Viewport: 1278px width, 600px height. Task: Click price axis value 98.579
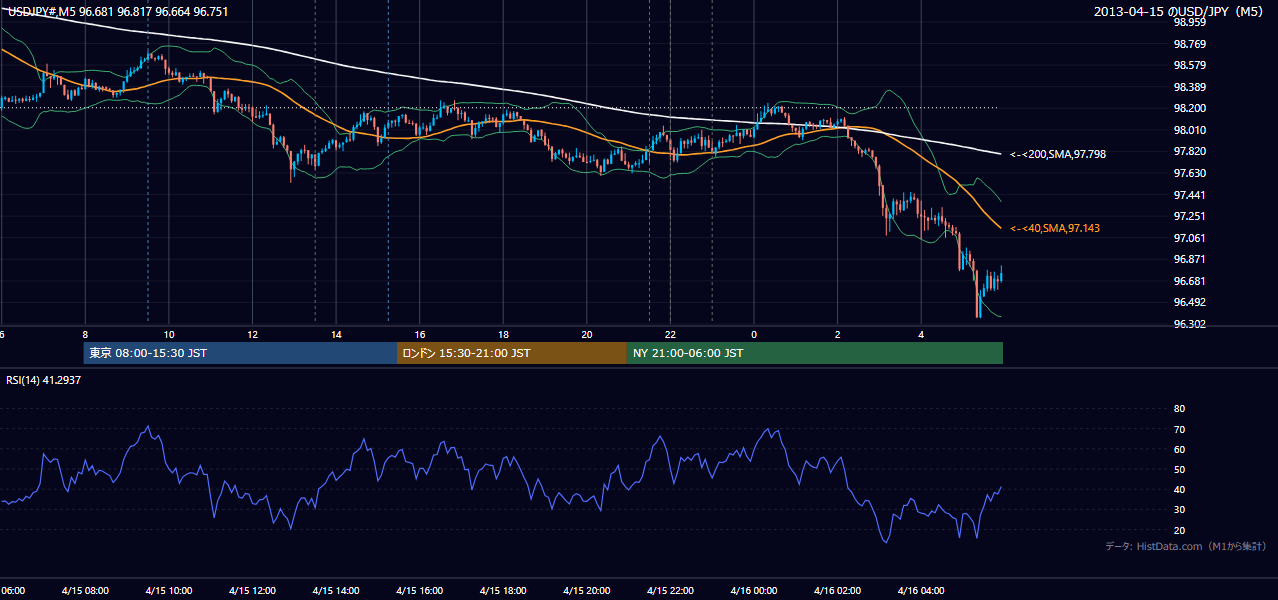(1189, 65)
